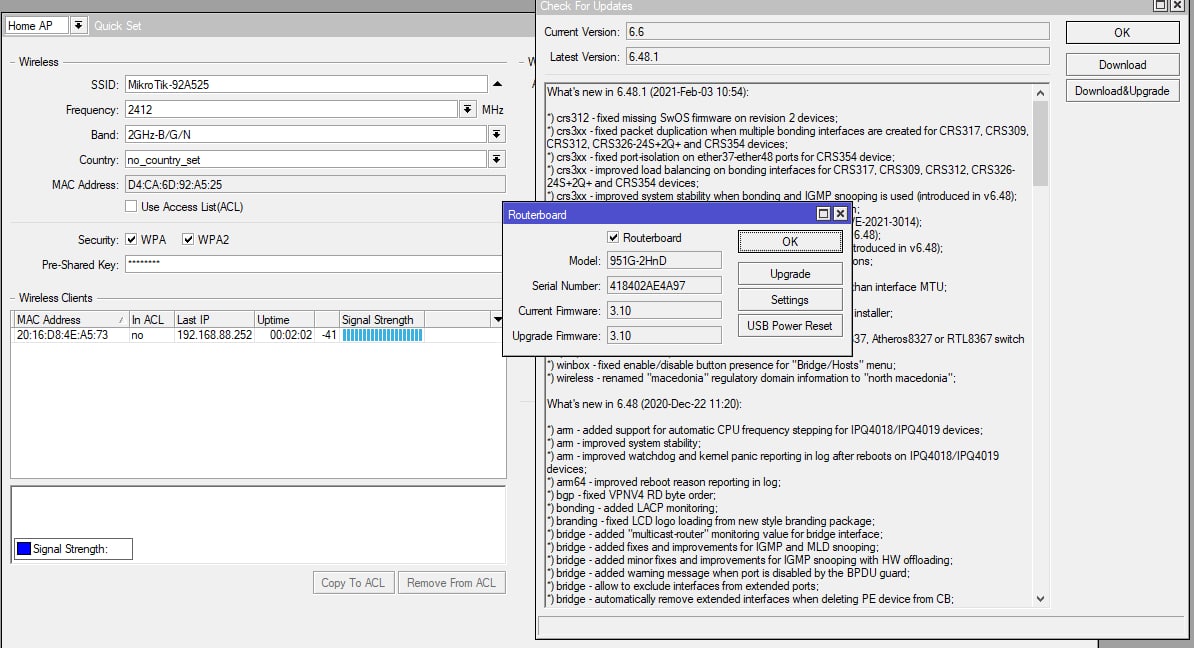The width and height of the screenshot is (1194, 648).
Task: Toggle the WPA security checkbox
Action: click(x=131, y=239)
